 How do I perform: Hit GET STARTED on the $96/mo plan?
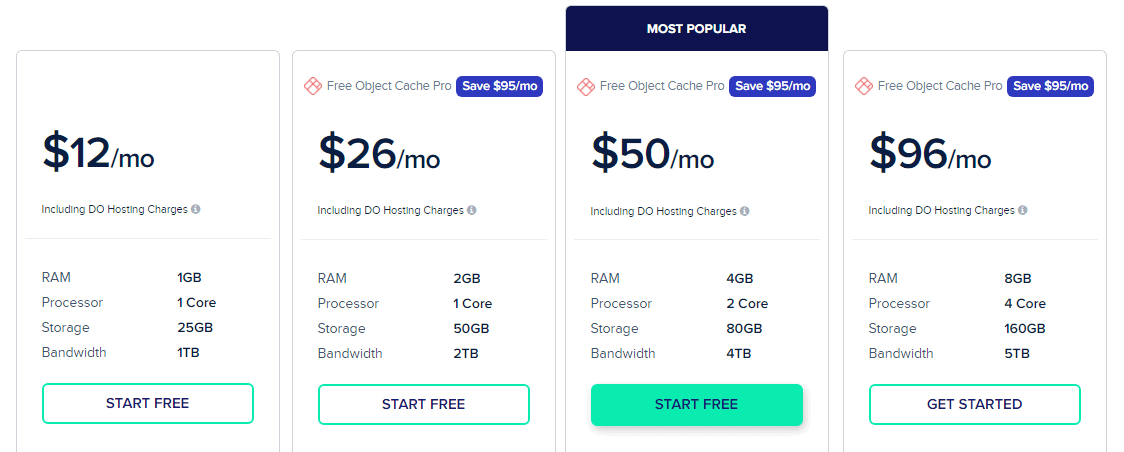974,404
